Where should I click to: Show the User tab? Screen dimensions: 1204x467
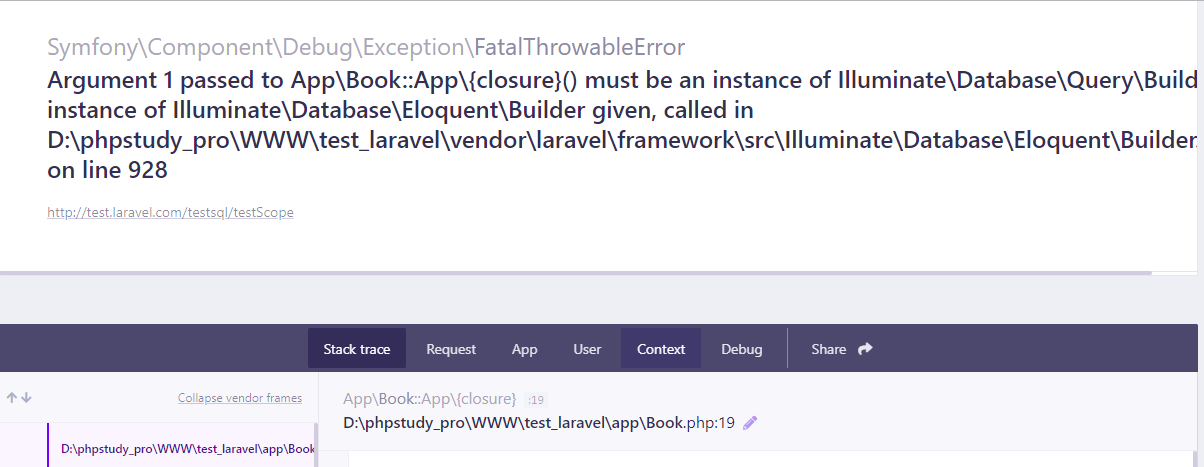(587, 349)
